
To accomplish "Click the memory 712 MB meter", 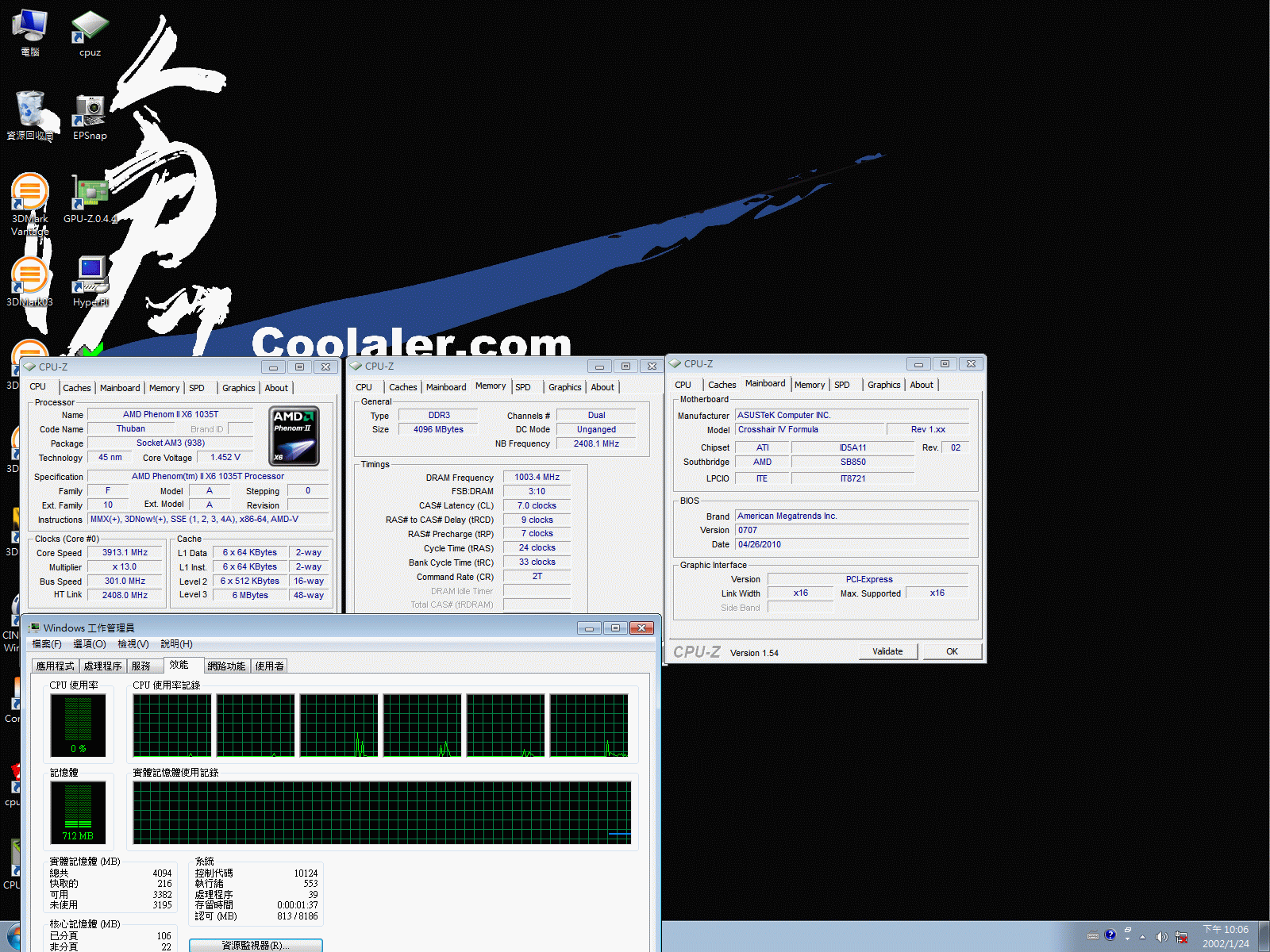I will point(78,812).
